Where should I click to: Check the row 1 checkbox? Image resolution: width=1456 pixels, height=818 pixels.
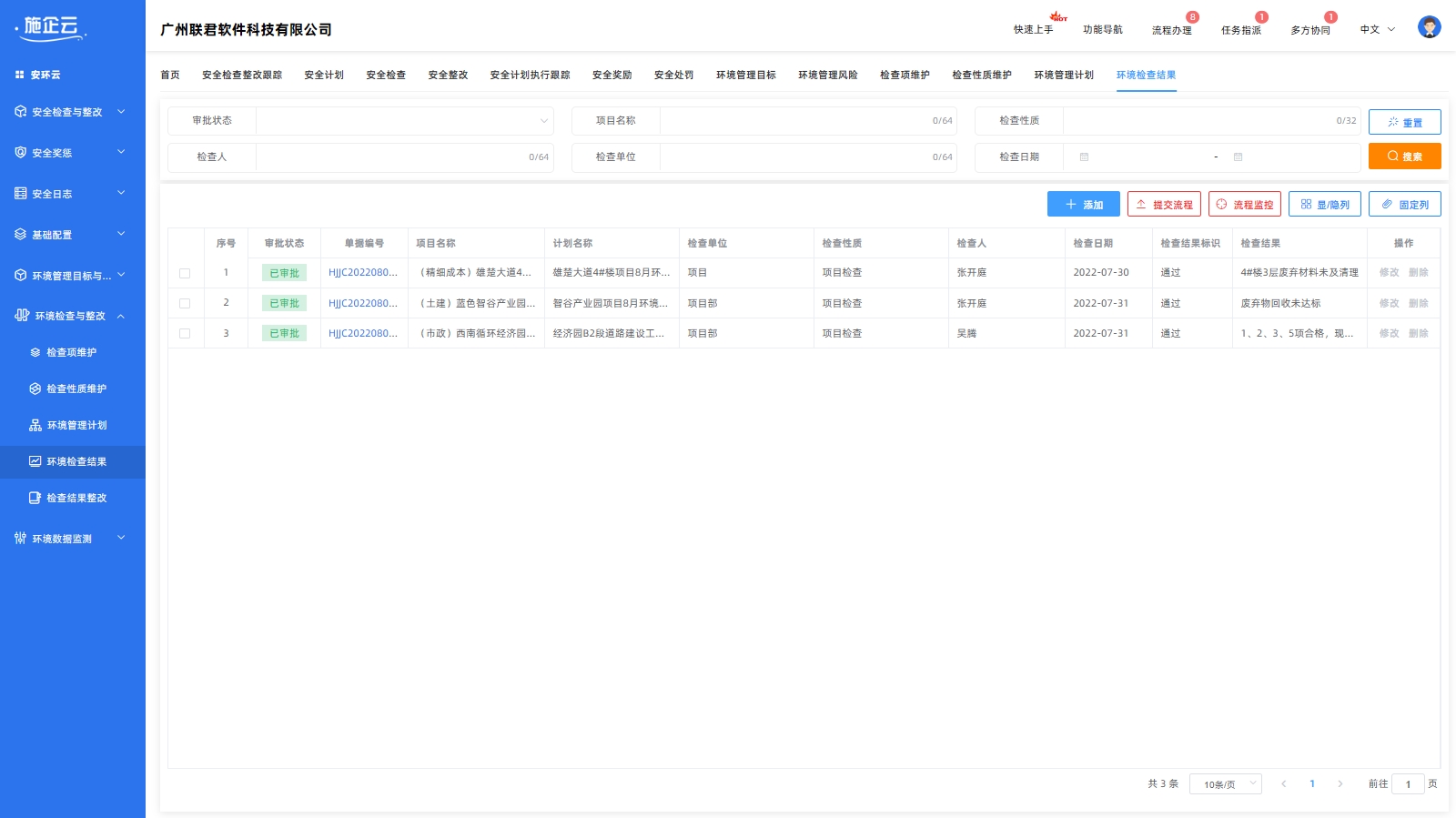coord(185,273)
